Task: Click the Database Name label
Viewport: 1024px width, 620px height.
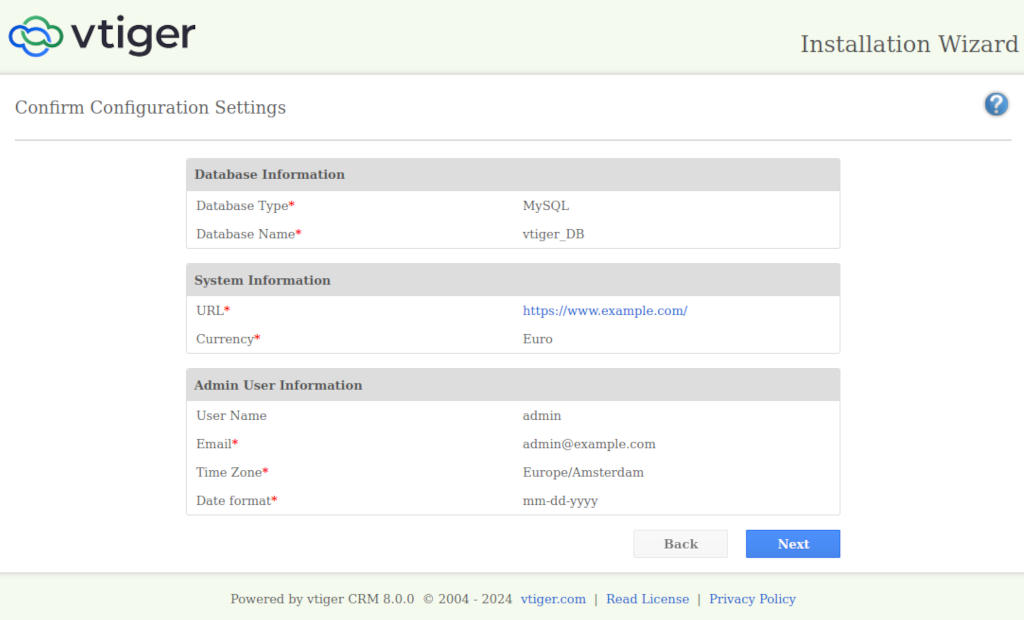Action: click(248, 234)
